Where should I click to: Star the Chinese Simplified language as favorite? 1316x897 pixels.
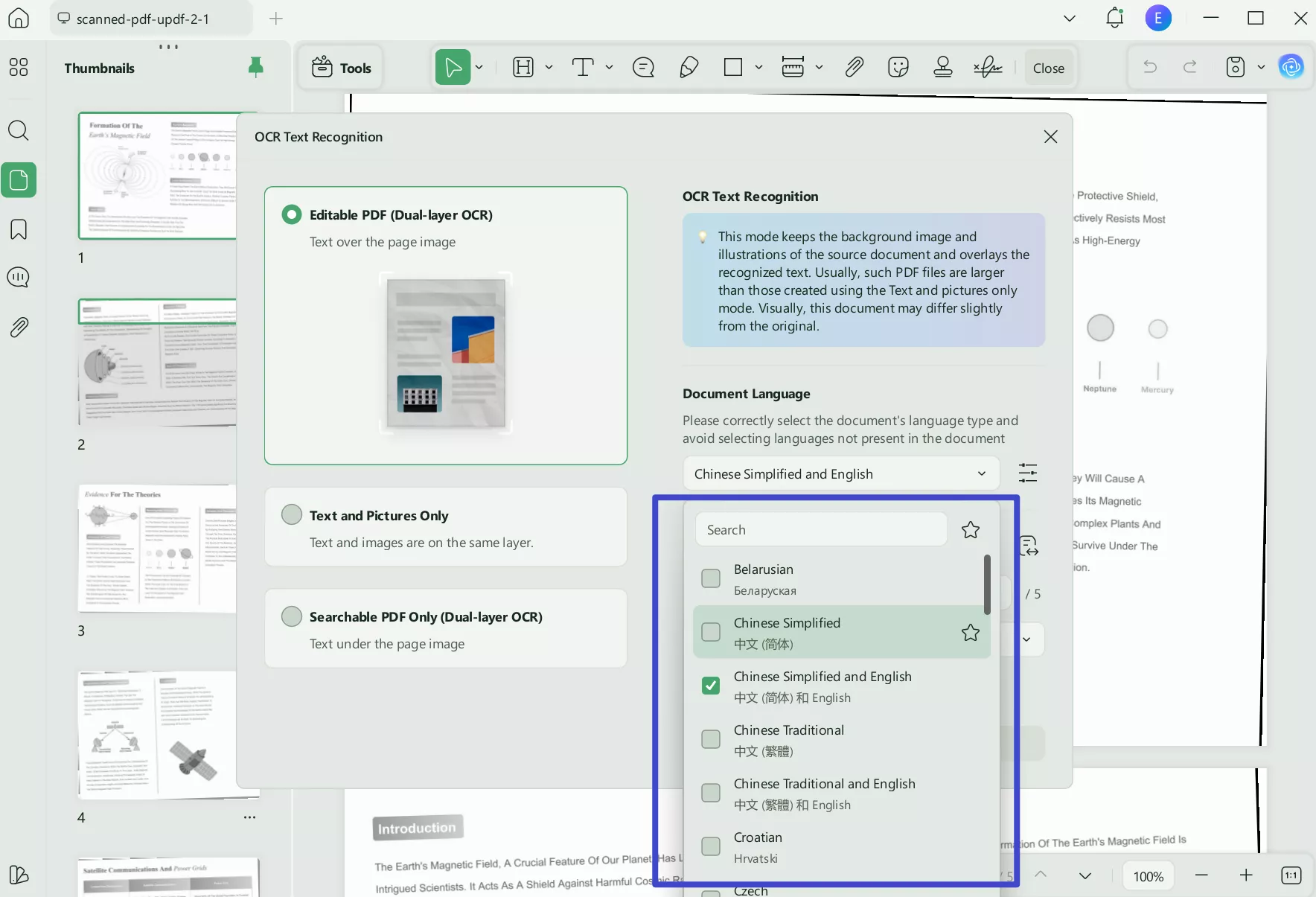pyautogui.click(x=970, y=633)
